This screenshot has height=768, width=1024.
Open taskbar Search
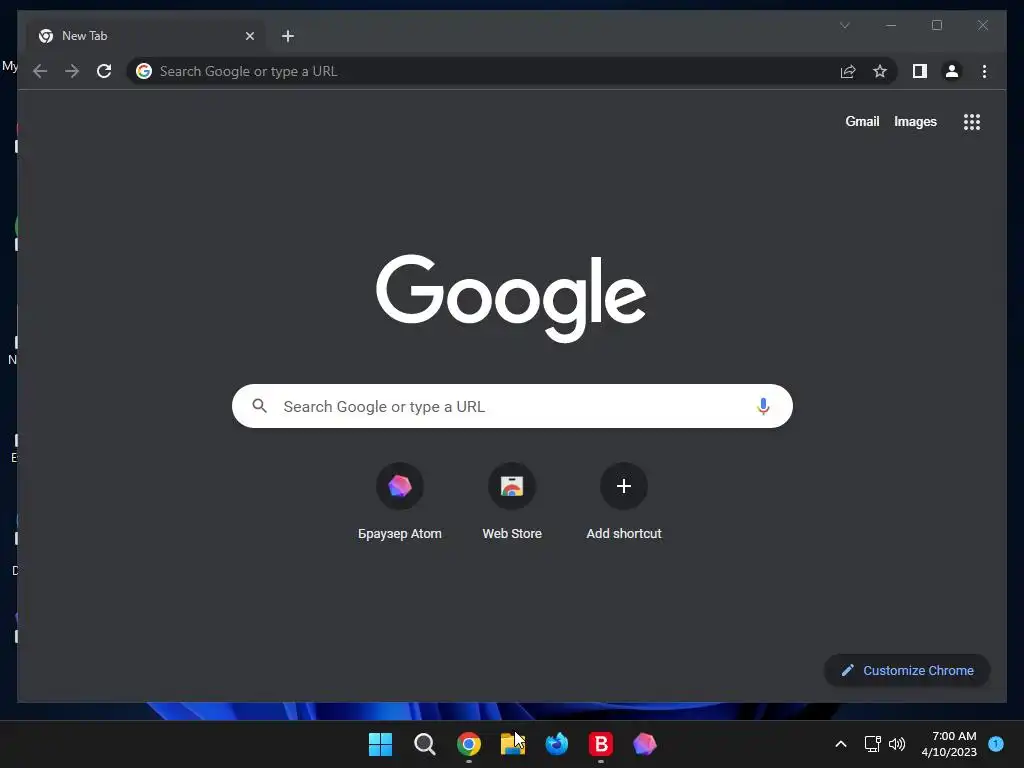point(424,744)
